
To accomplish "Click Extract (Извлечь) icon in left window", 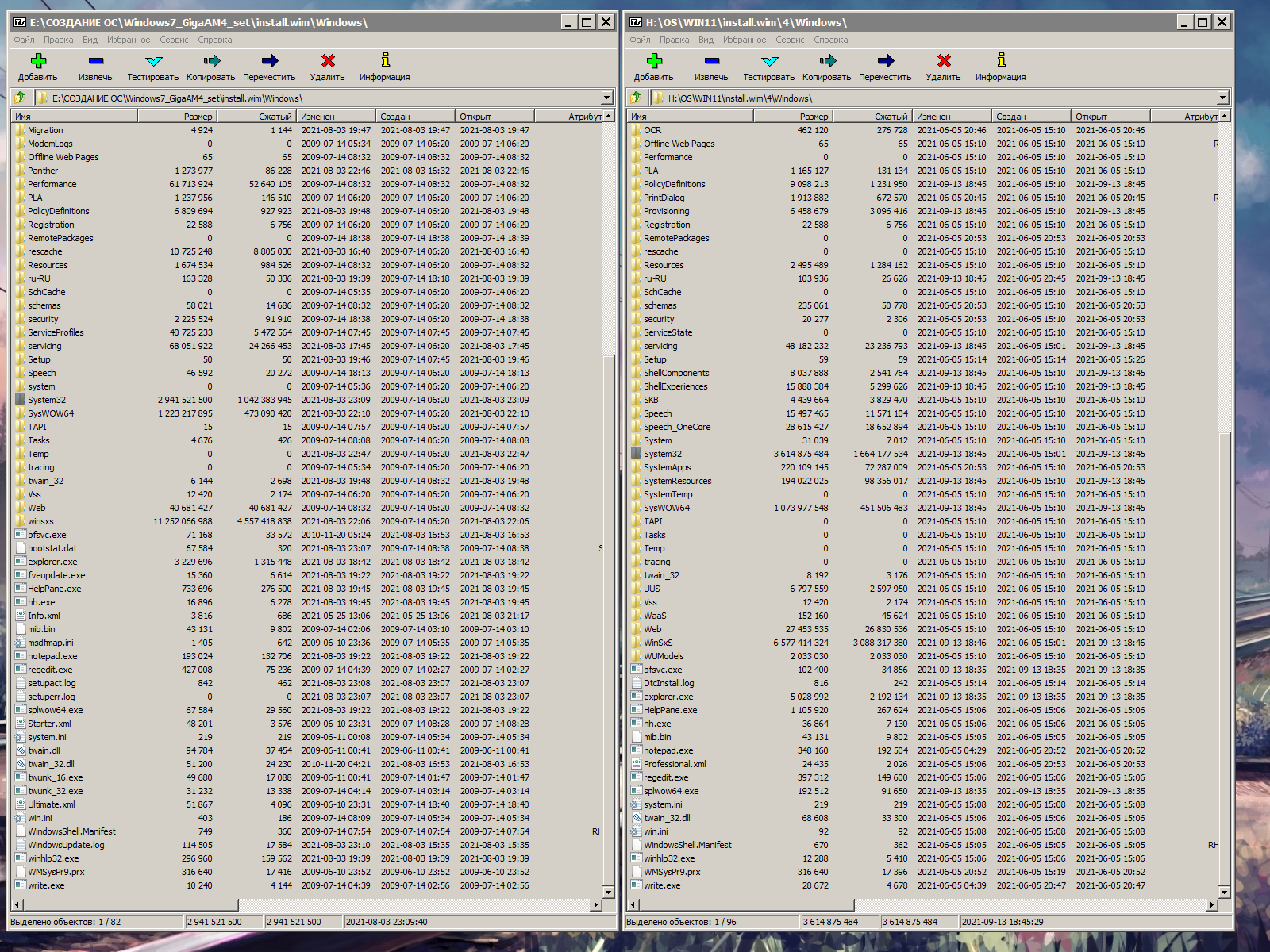I will point(95,62).
